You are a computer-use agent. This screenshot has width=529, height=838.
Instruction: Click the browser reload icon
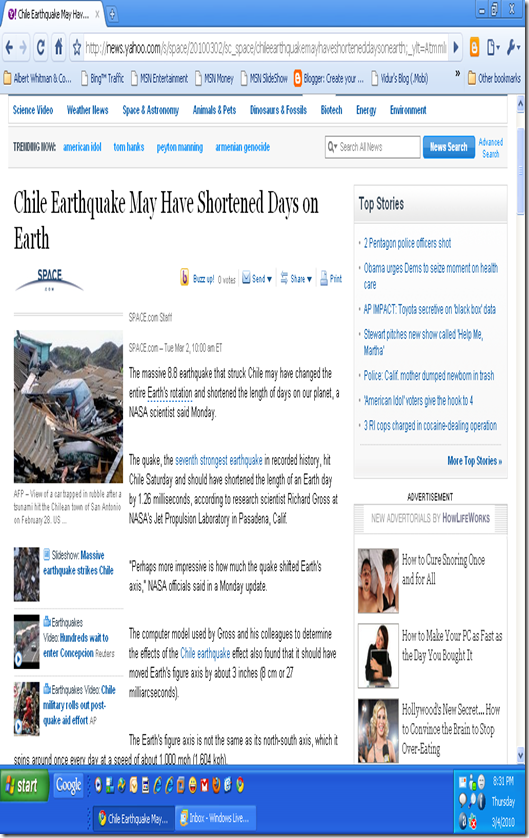40,49
